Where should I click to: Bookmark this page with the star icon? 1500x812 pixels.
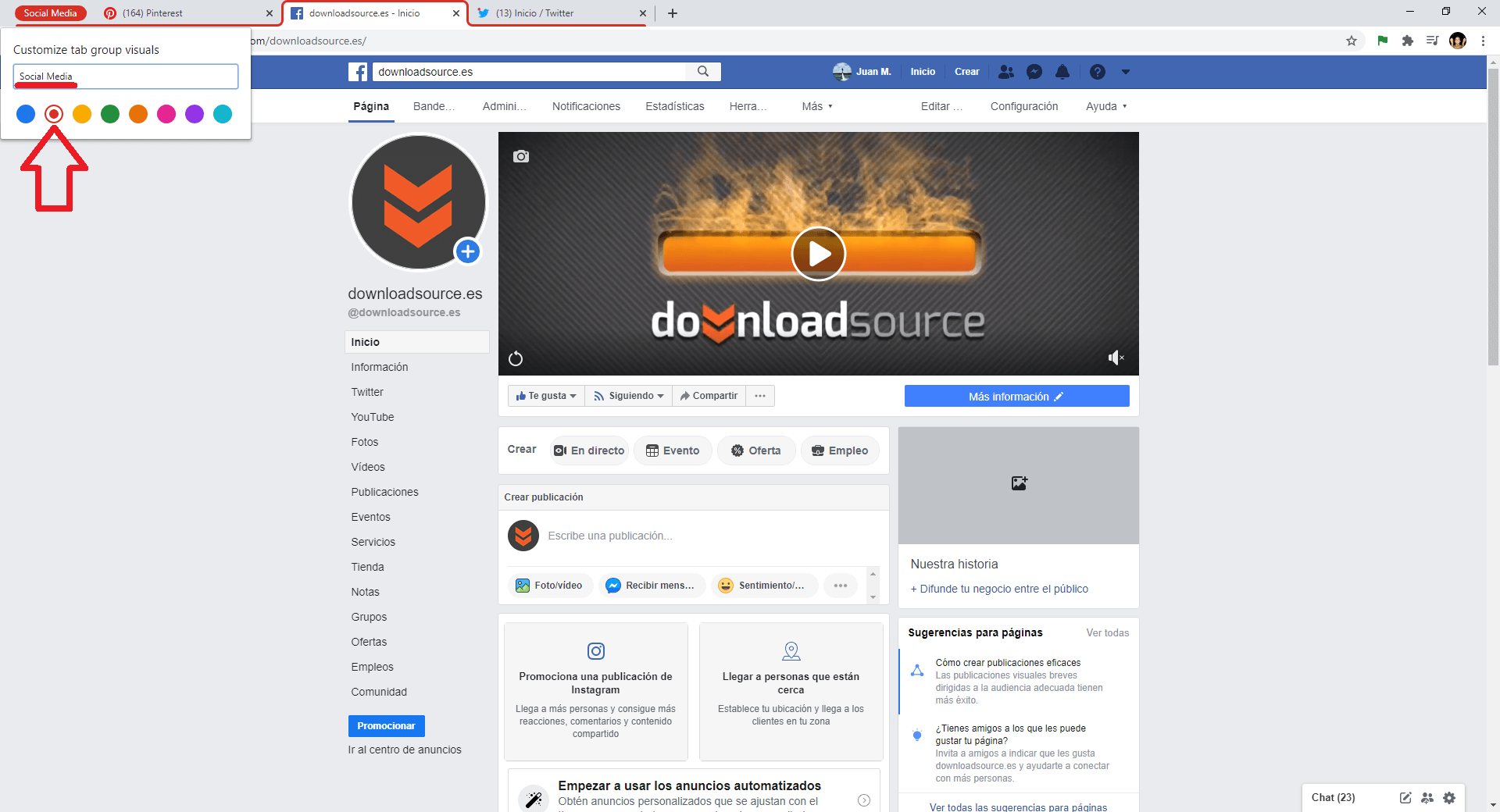(x=1352, y=41)
